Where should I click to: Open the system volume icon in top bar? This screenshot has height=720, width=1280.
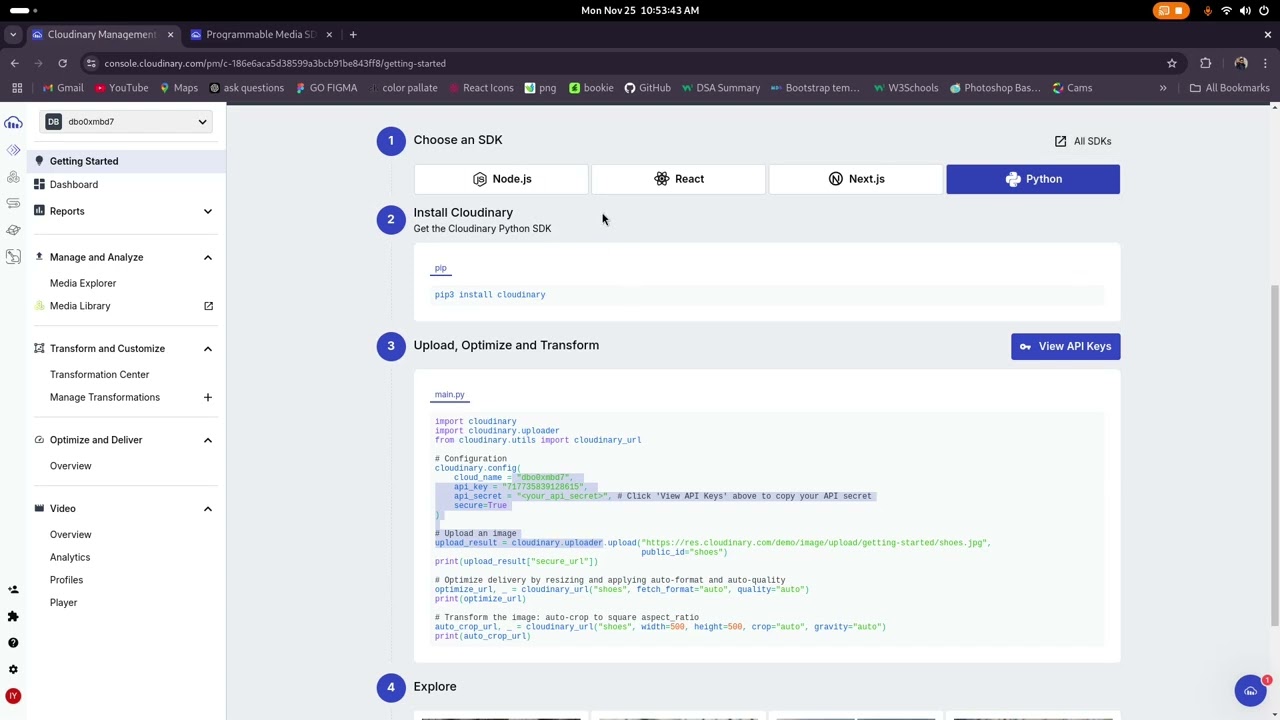click(x=1245, y=10)
